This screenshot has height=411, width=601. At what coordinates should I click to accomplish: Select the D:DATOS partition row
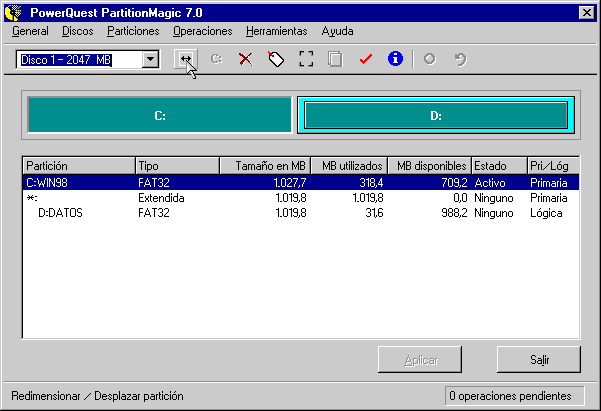coord(301,213)
